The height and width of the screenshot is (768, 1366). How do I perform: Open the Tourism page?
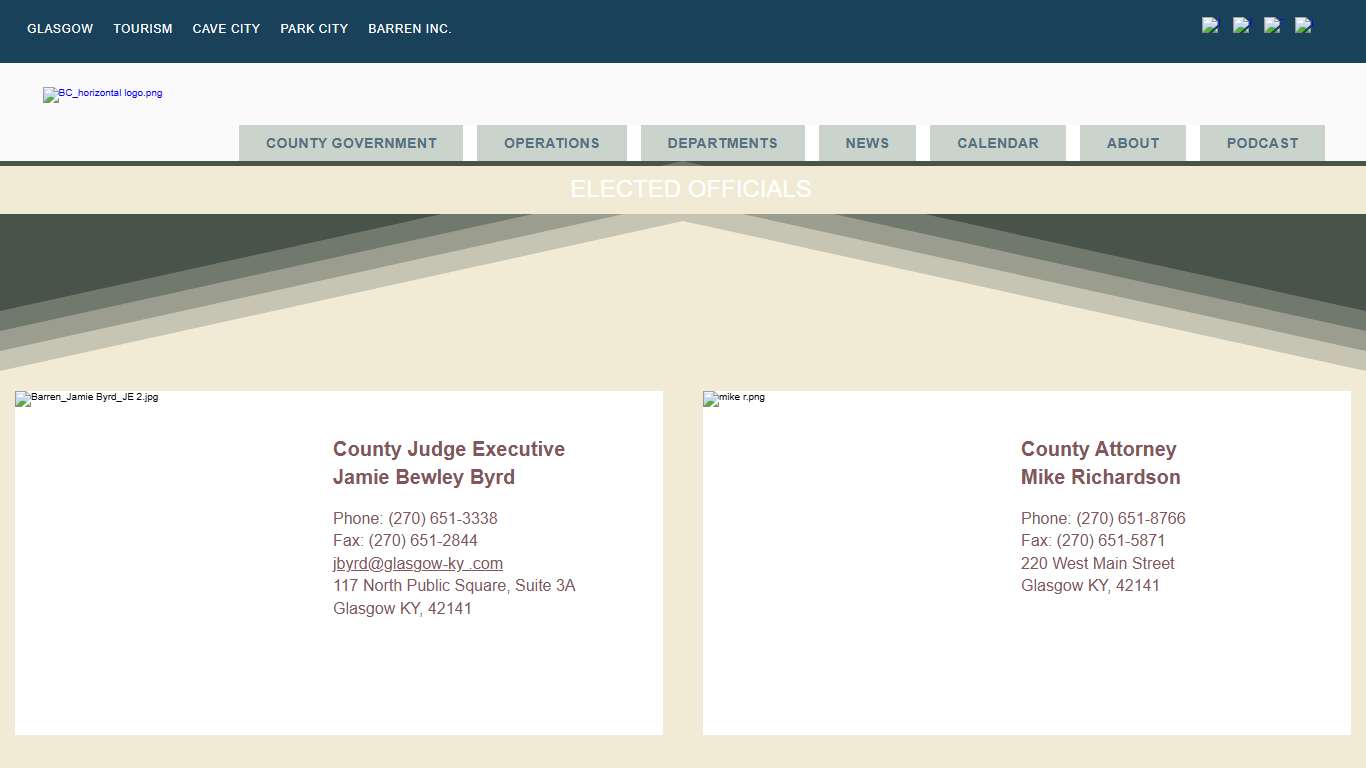click(142, 29)
